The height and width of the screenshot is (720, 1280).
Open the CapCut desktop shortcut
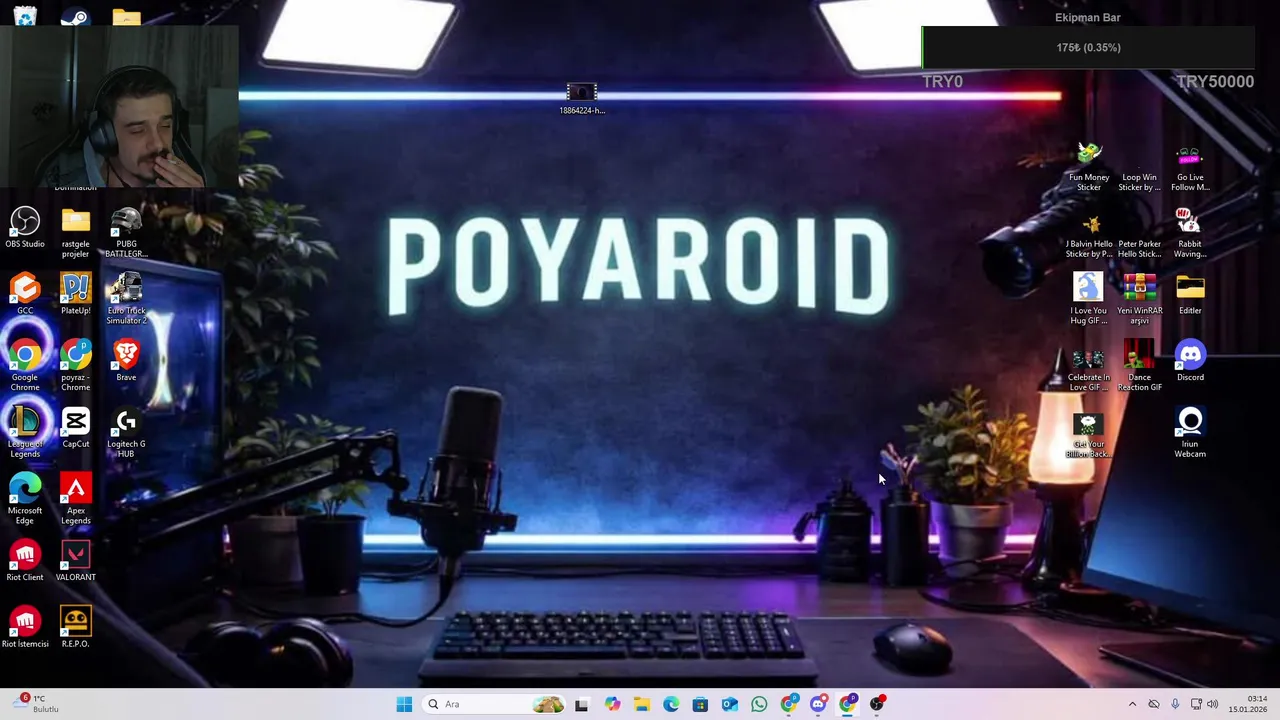tap(75, 428)
